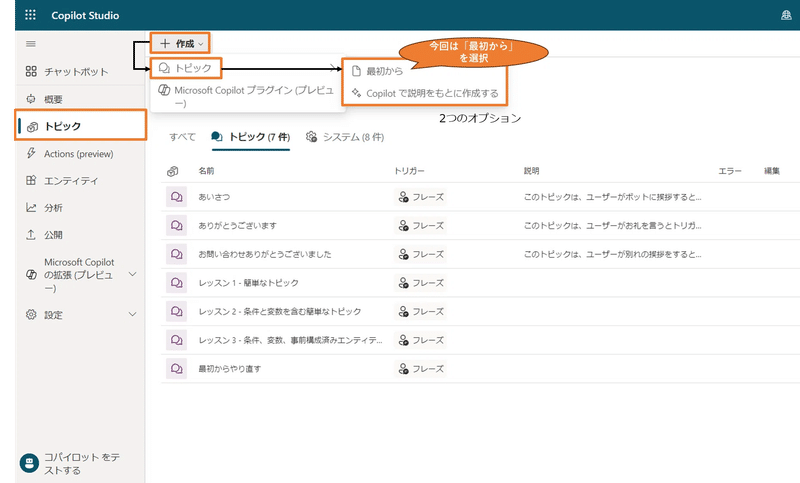Image resolution: width=800 pixels, height=483 pixels.
Task: Click フレーズ trigger in レッスン 1 row
Action: click(x=421, y=283)
